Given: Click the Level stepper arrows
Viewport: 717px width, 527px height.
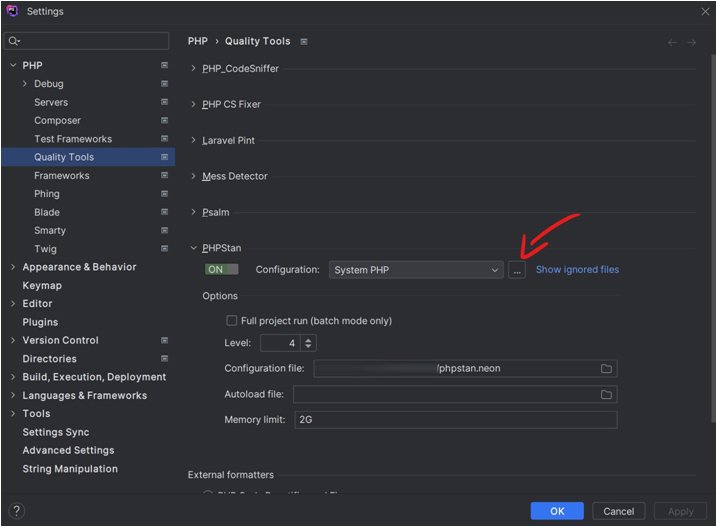Looking at the screenshot, I should point(309,343).
